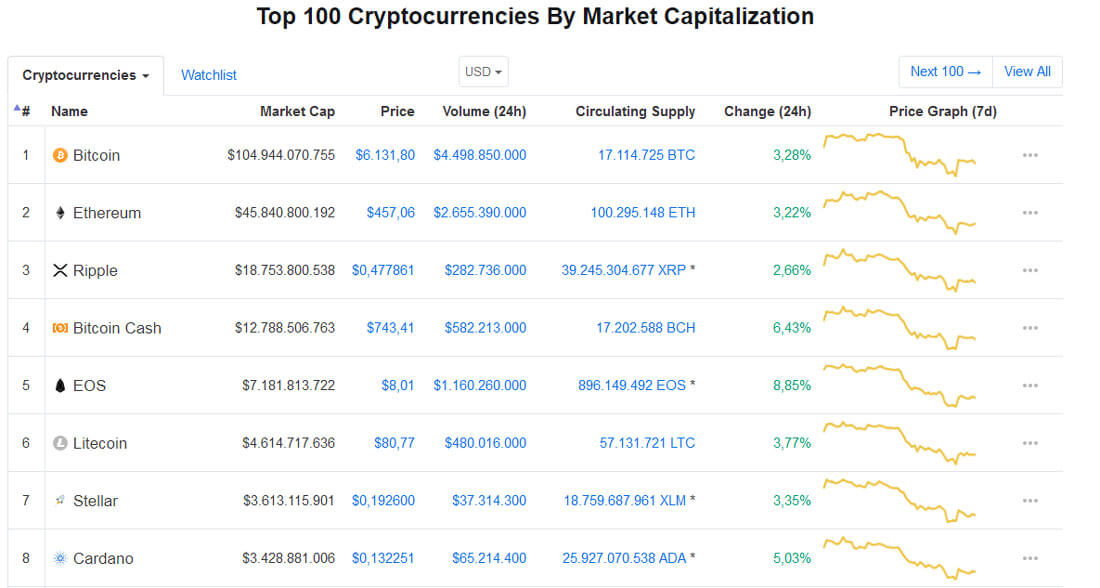Click the Stellar coin icon

tap(61, 500)
